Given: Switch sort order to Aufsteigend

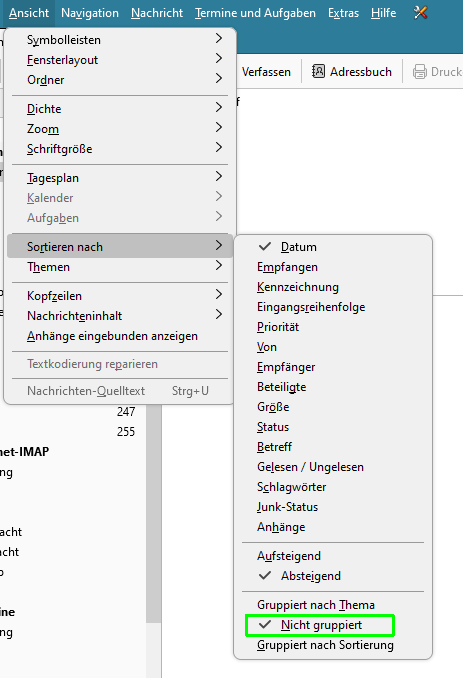Looking at the screenshot, I should pyautogui.click(x=333, y=556).
